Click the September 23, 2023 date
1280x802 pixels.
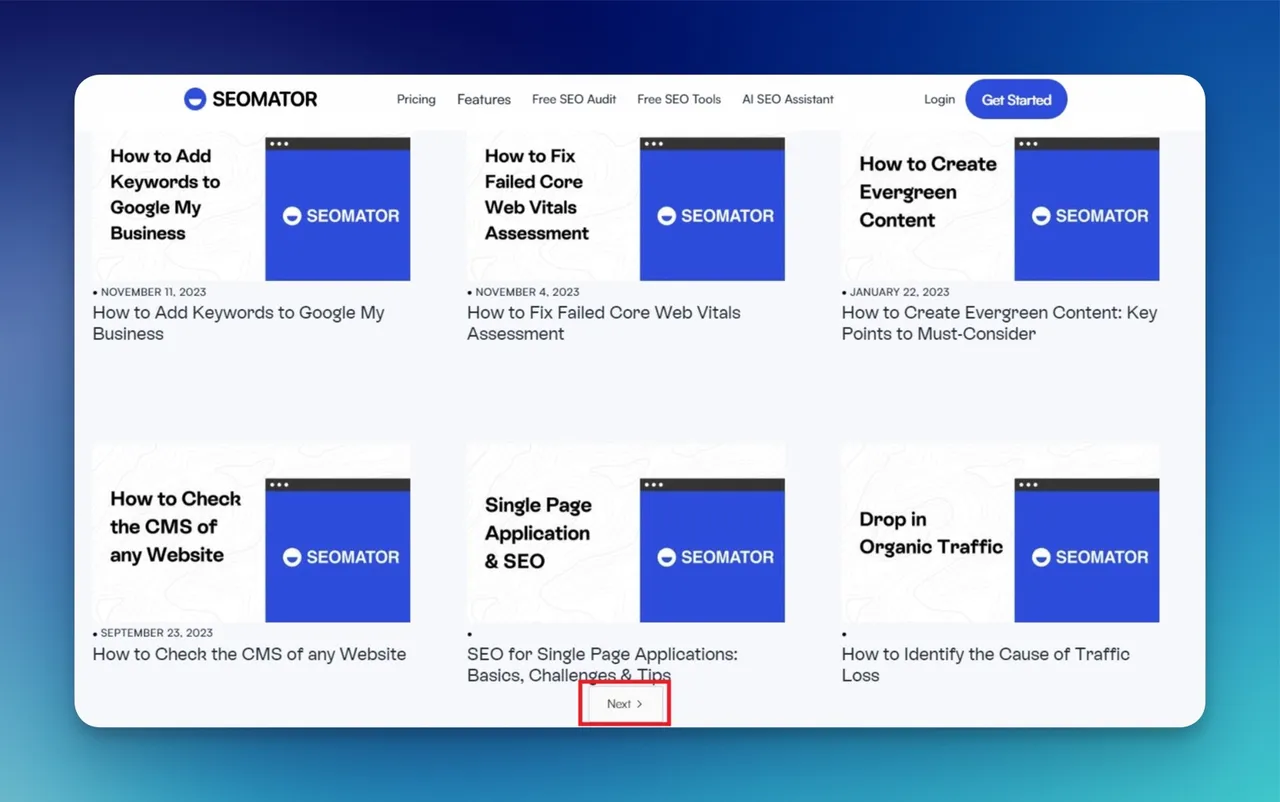pos(156,633)
